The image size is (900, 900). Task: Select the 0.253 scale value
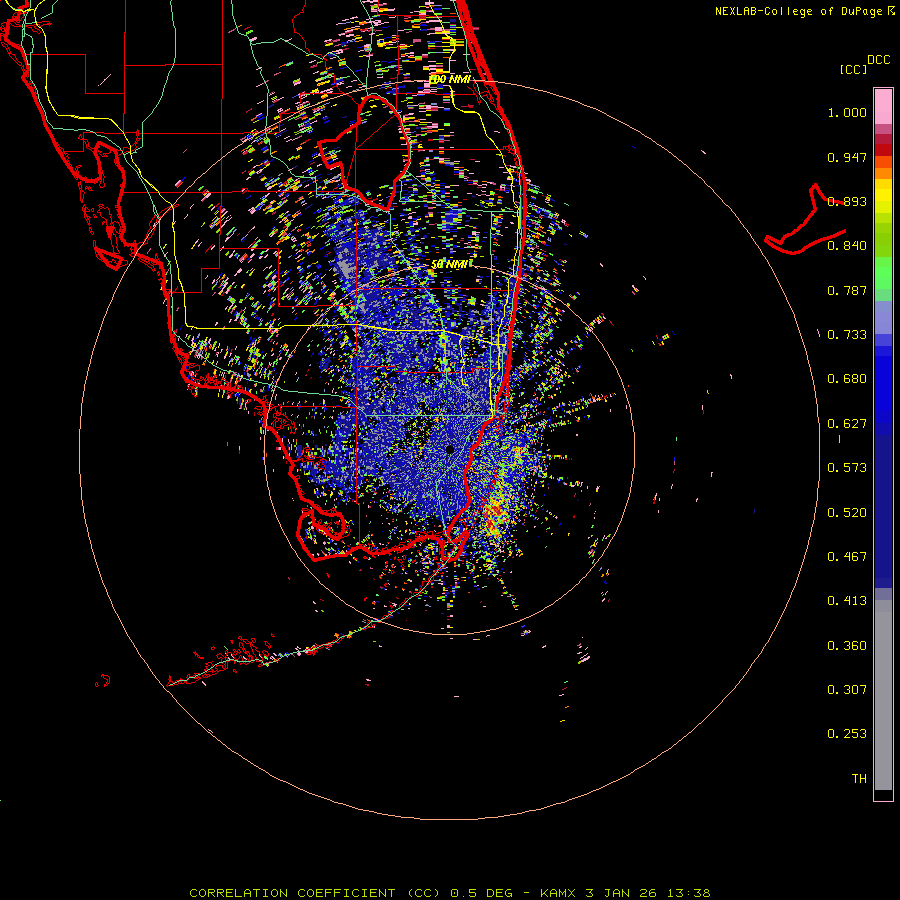point(847,734)
